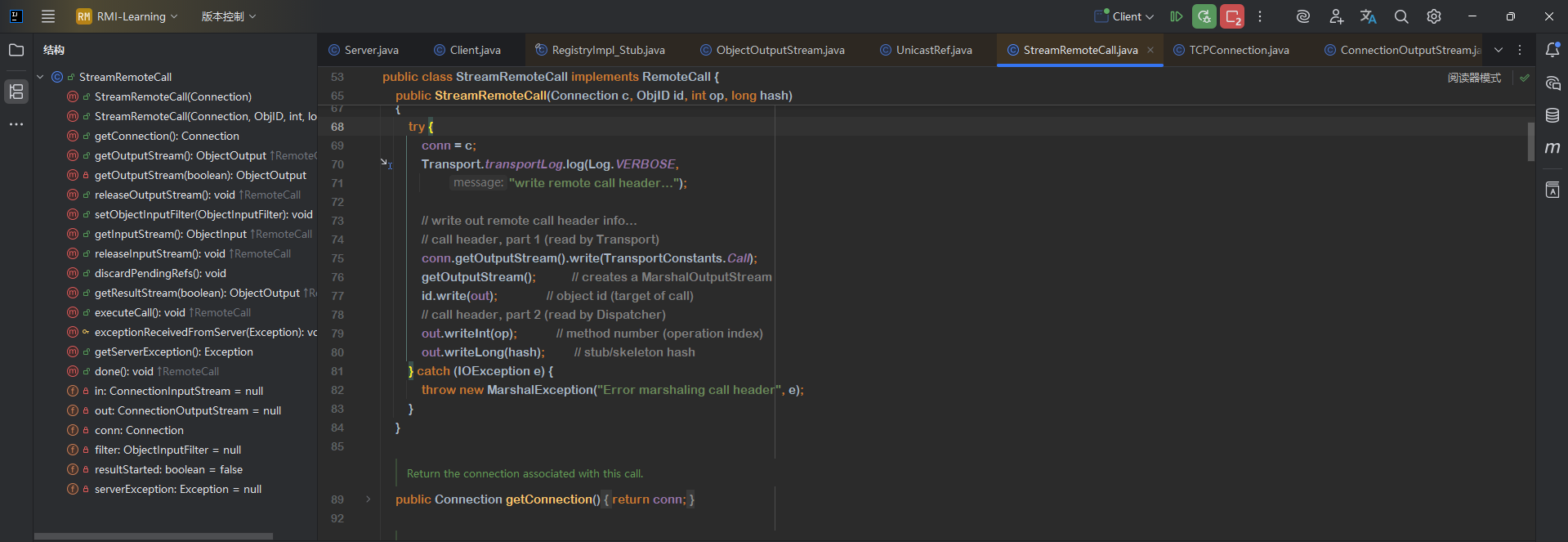This screenshot has height=542, width=1568.
Task: Open the AI Assistant swirl icon
Action: coord(1303,16)
